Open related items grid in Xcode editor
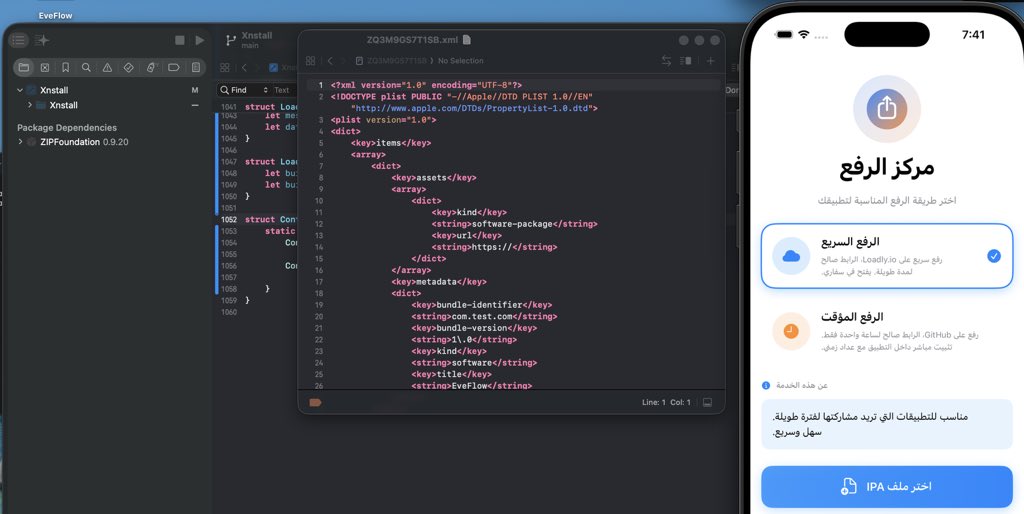Image resolution: width=1024 pixels, height=514 pixels. (225, 67)
